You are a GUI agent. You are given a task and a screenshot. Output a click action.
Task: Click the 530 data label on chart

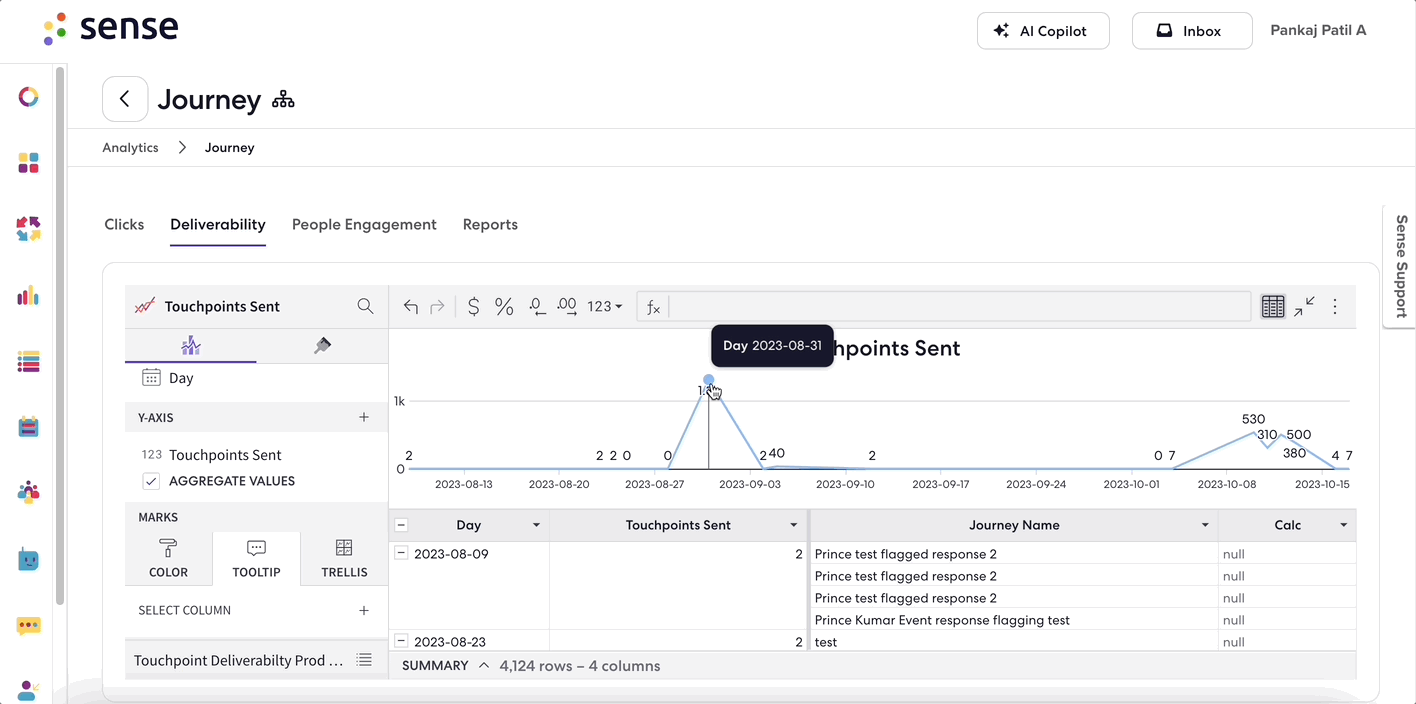1253,419
